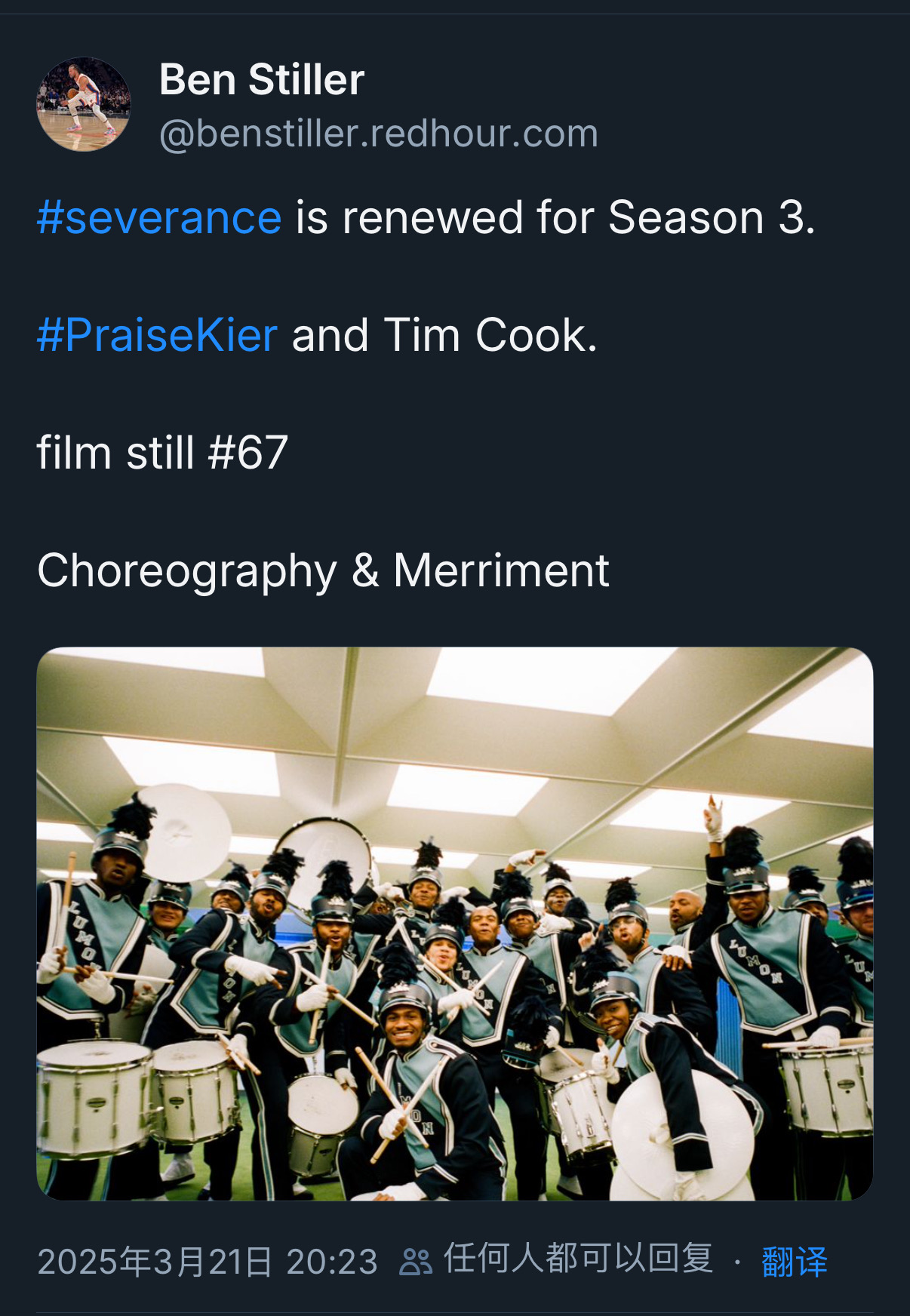The height and width of the screenshot is (1316, 910).
Task: Open Ben Stiller's profile avatar
Action: (x=83, y=104)
